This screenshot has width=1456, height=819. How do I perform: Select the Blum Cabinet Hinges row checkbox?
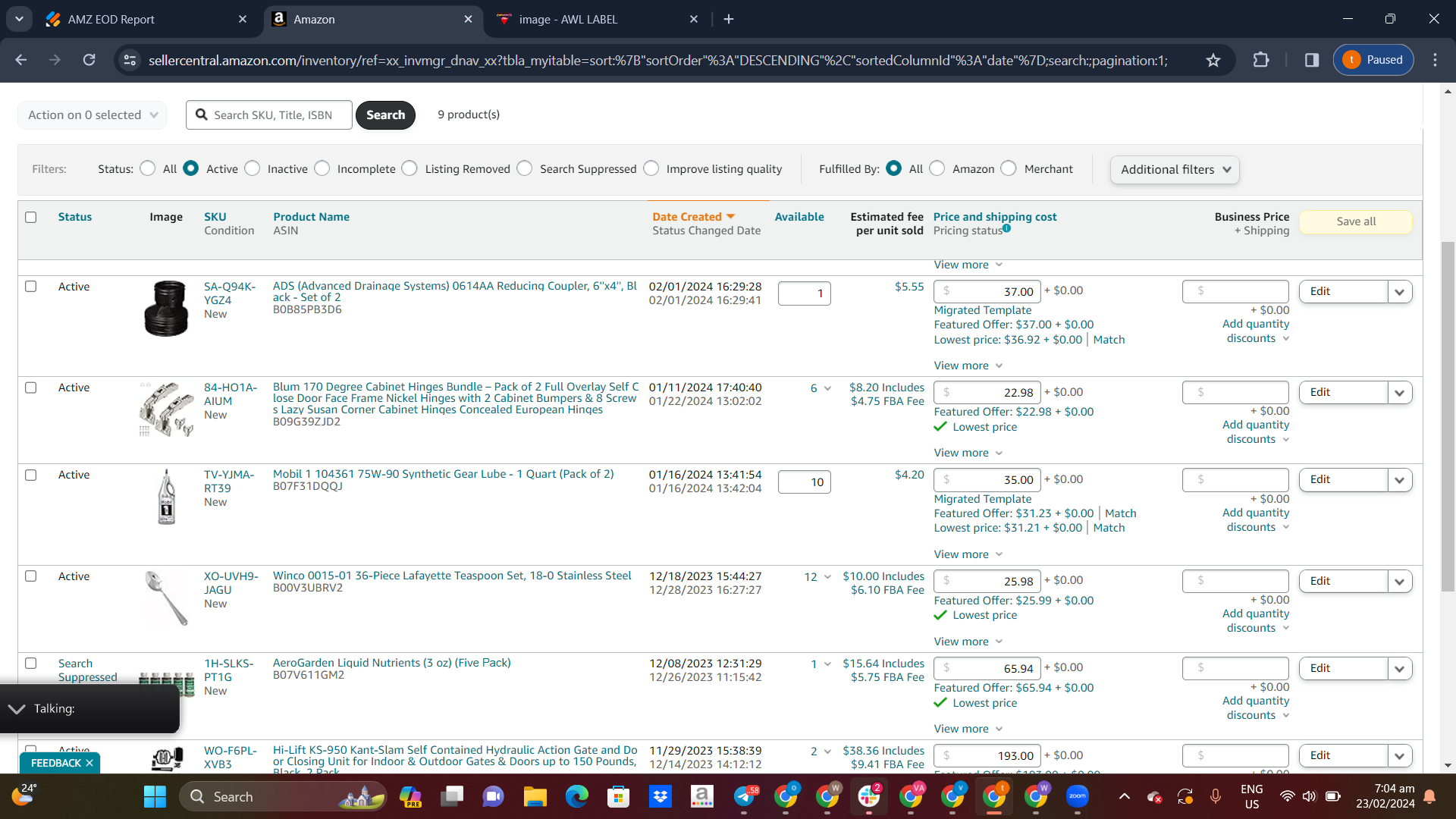tap(31, 388)
